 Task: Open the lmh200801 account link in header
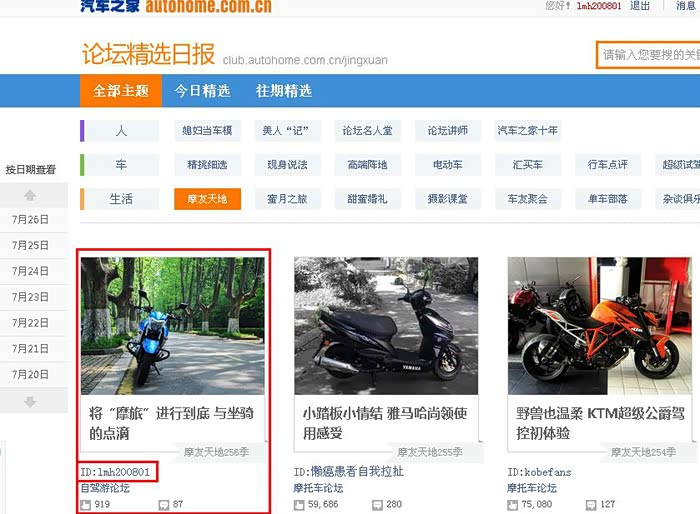[x=599, y=6]
